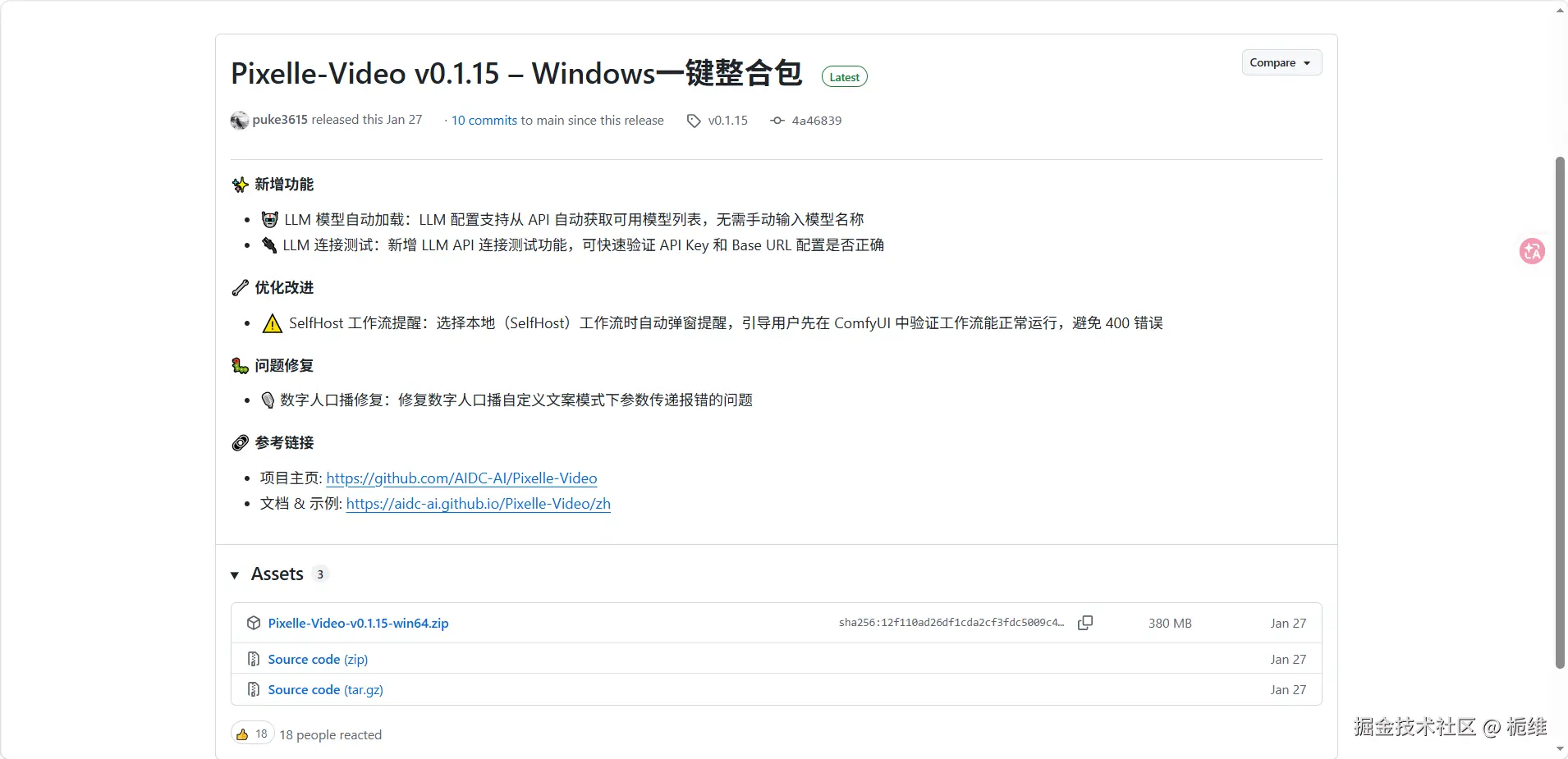Open the v0.1.15 tag link

click(x=728, y=121)
